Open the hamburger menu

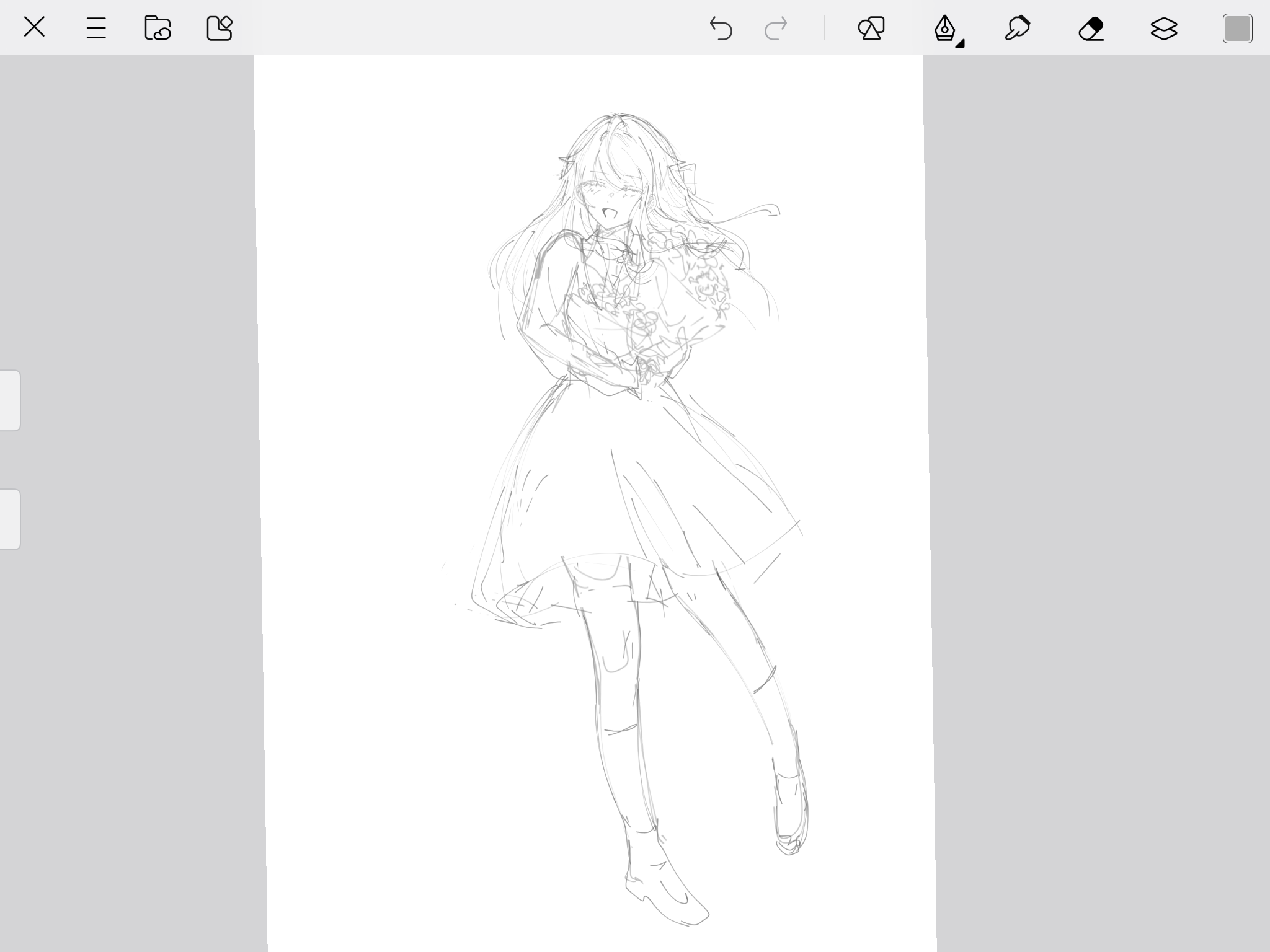tap(96, 28)
